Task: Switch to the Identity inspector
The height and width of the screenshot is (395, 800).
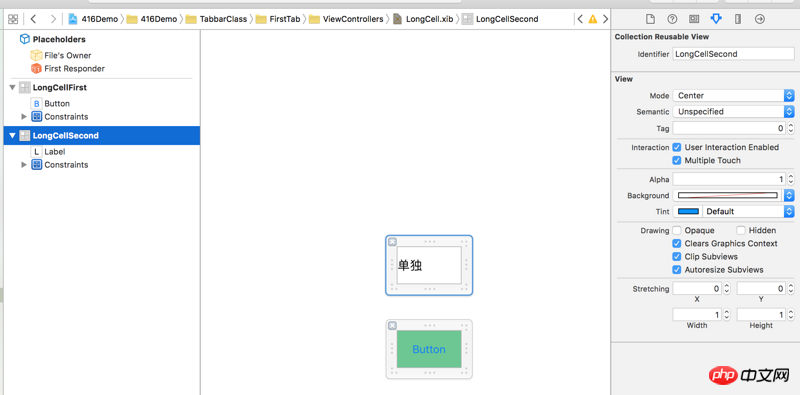Action: (x=694, y=19)
